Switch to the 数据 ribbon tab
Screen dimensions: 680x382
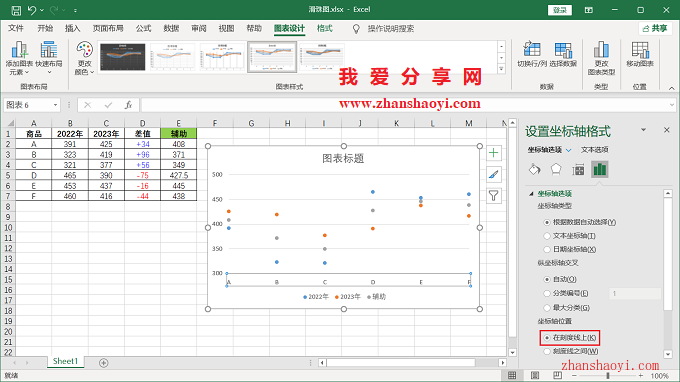tap(171, 29)
